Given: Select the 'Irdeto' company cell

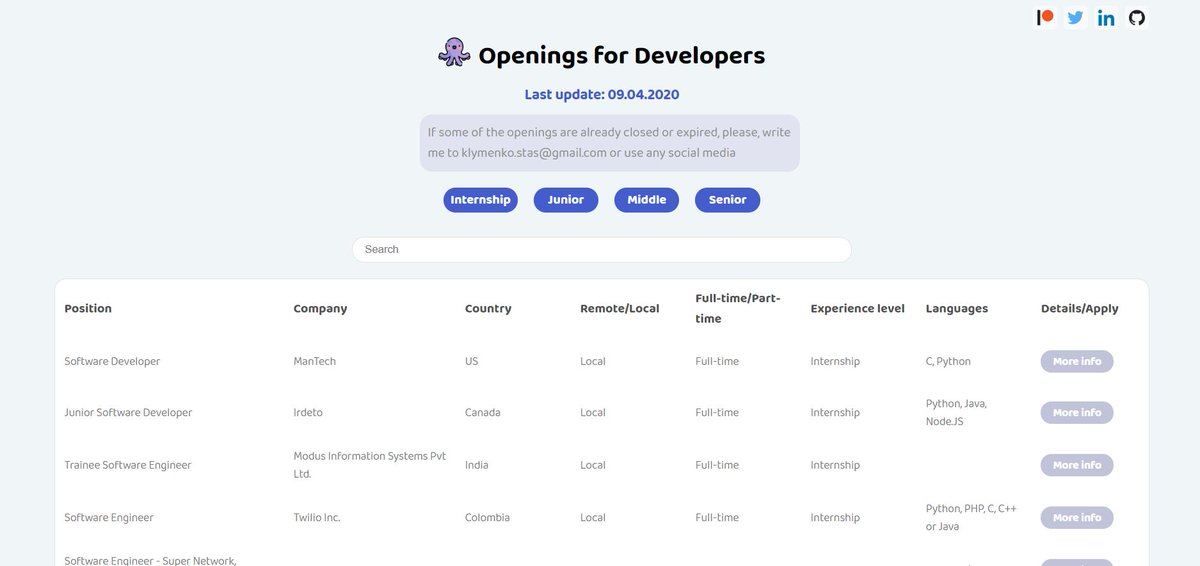Looking at the screenshot, I should [308, 412].
